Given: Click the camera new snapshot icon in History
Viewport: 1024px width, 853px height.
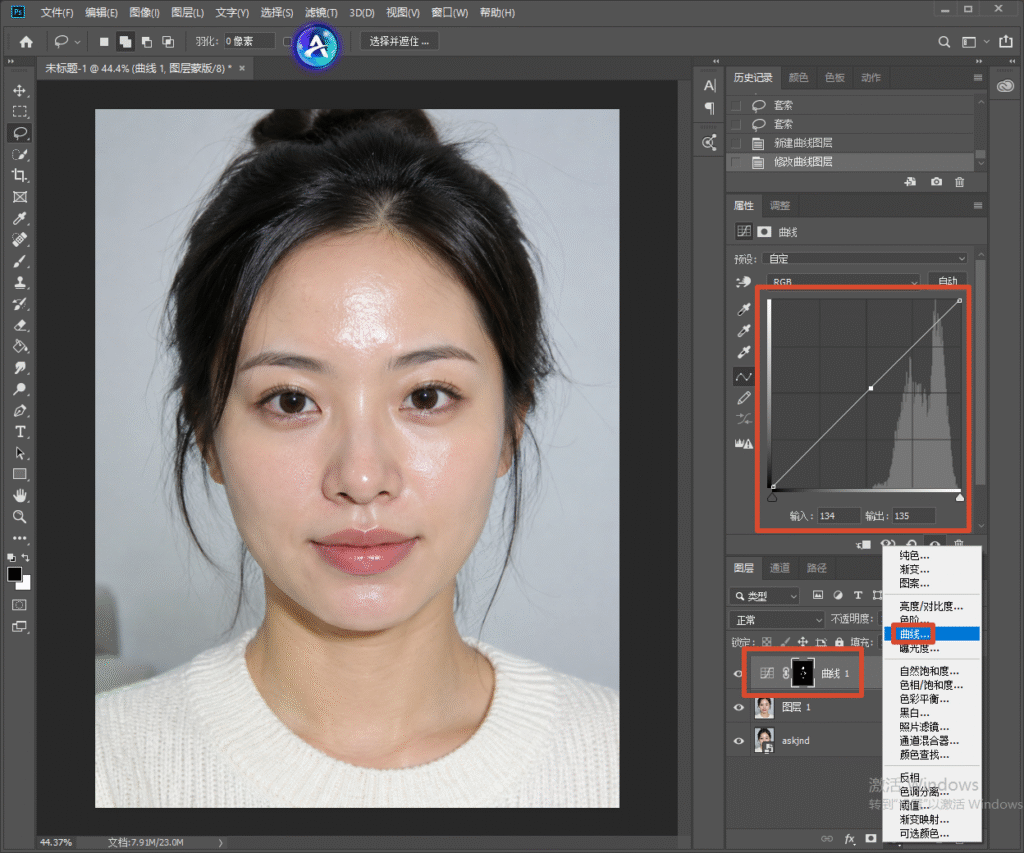Looking at the screenshot, I should click(x=936, y=182).
